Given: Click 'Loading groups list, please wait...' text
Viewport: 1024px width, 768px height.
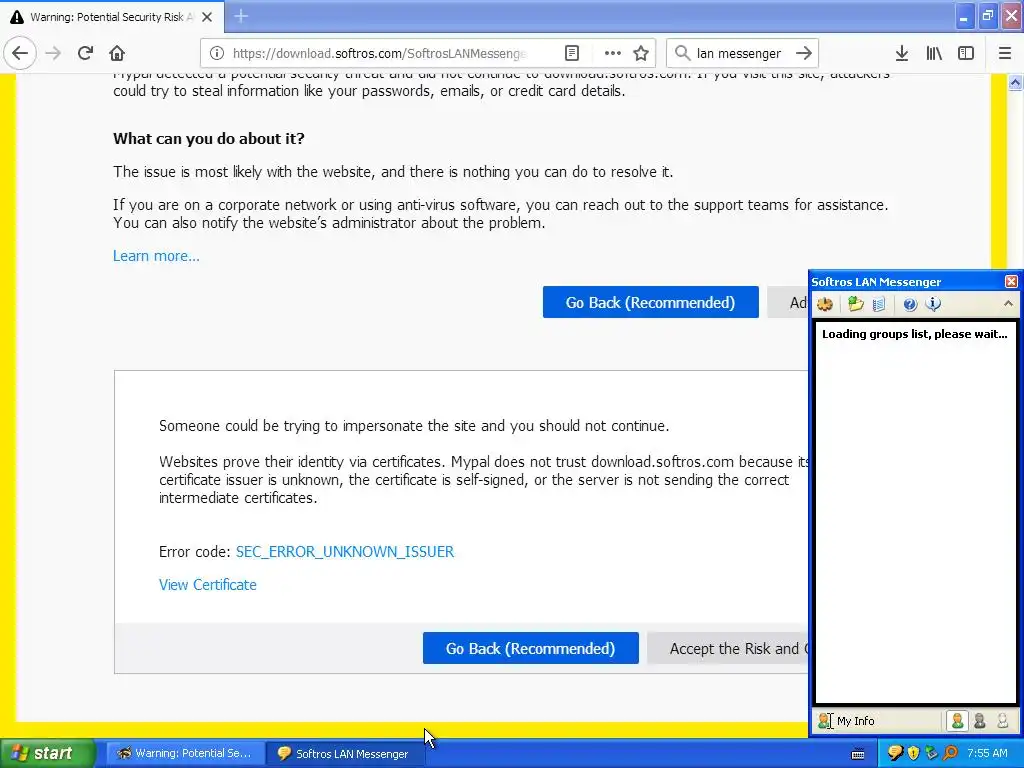Looking at the screenshot, I should 914,334.
